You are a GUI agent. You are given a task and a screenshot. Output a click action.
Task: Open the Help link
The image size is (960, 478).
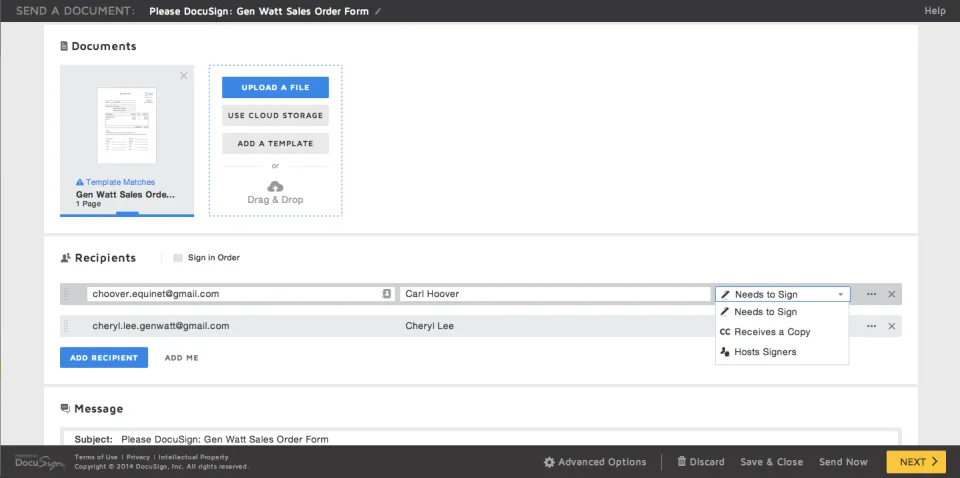pyautogui.click(x=935, y=11)
